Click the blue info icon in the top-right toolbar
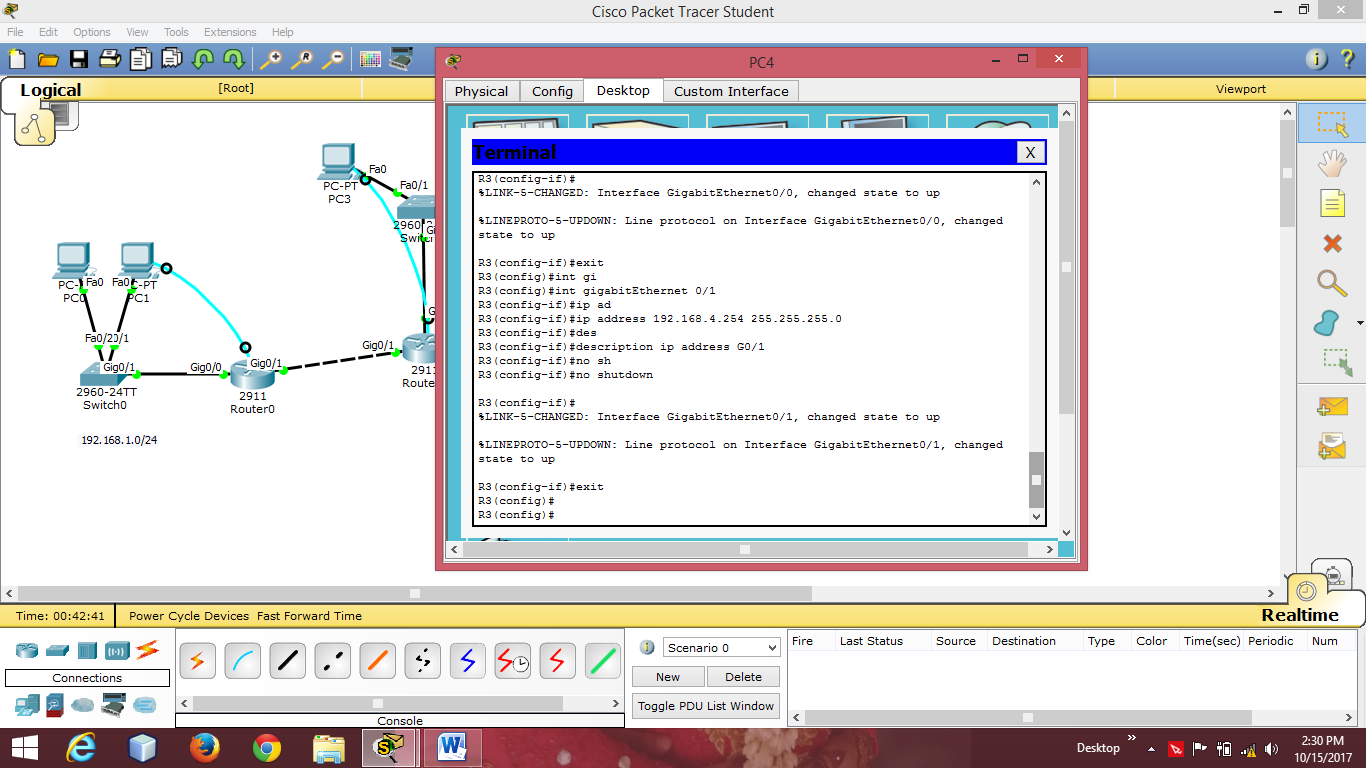This screenshot has height=768, width=1366. (1318, 59)
